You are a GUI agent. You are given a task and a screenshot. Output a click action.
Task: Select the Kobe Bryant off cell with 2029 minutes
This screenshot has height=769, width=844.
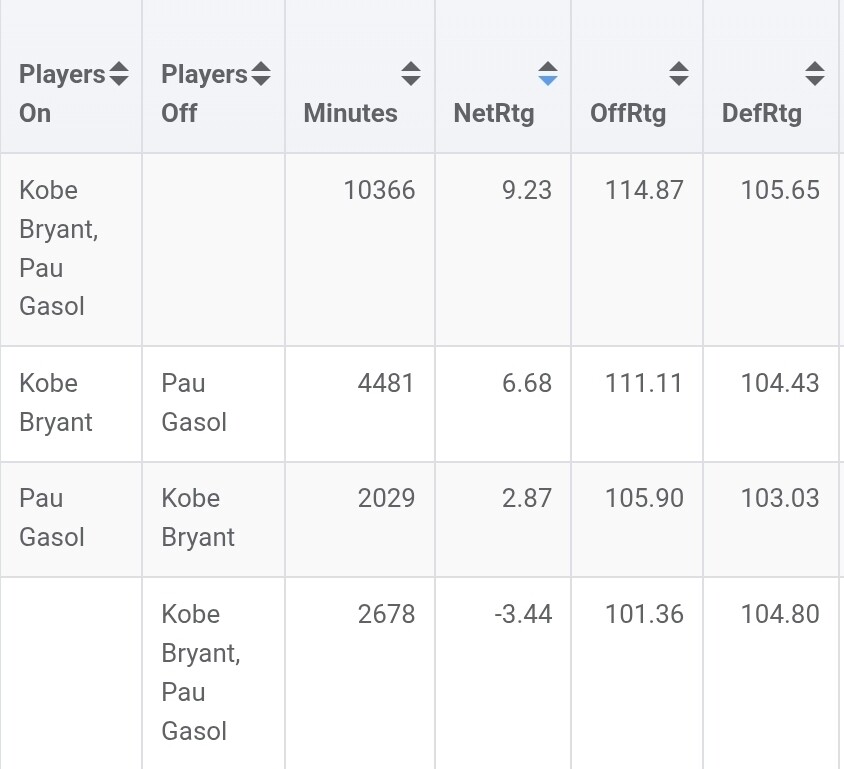pyautogui.click(x=214, y=519)
